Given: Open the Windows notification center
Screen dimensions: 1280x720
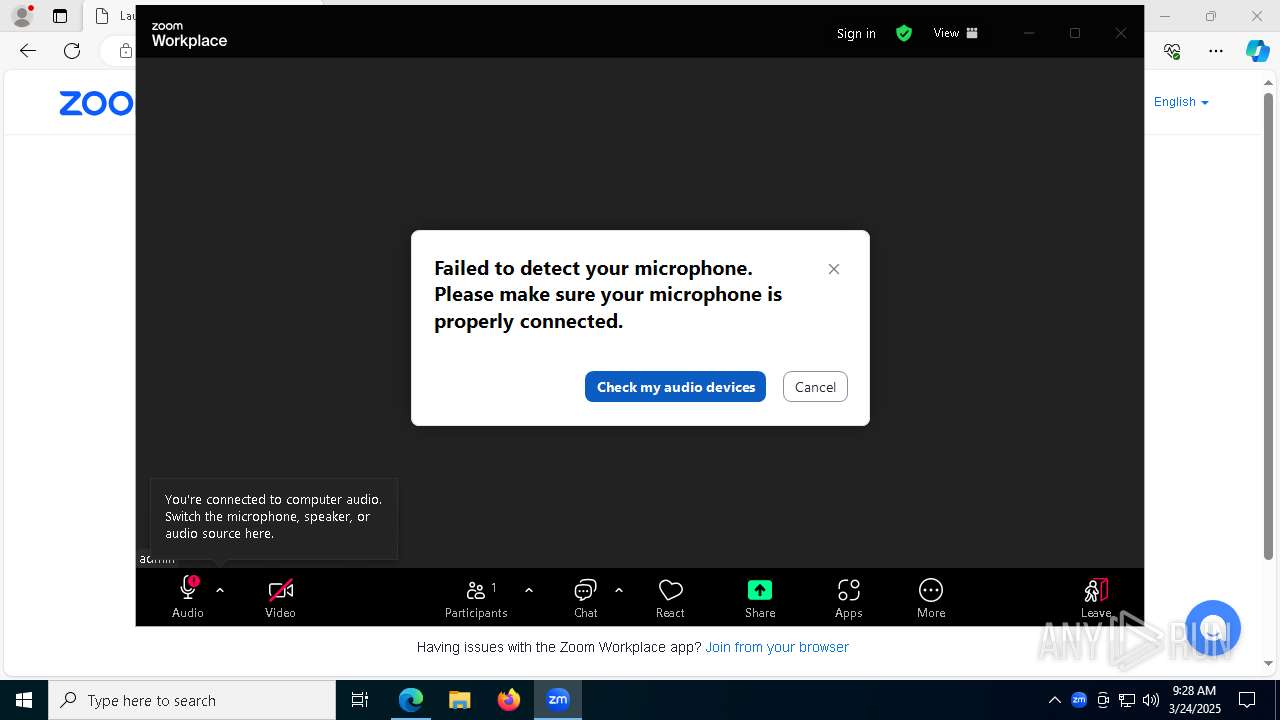Looking at the screenshot, I should (x=1247, y=700).
